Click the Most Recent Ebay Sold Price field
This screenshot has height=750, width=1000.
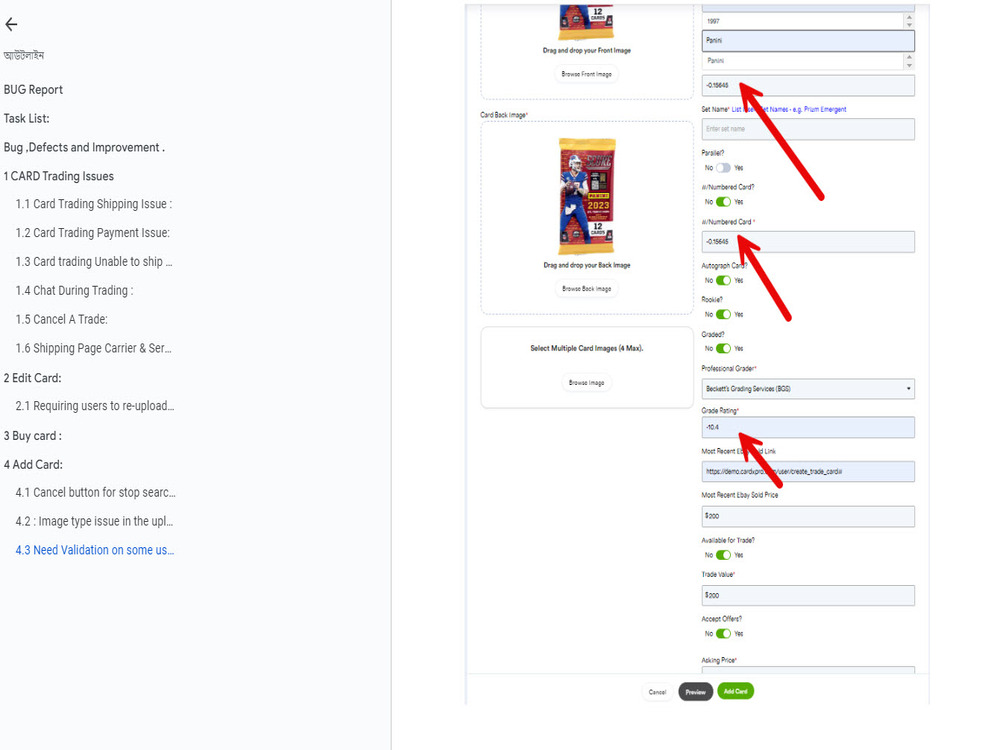point(808,516)
